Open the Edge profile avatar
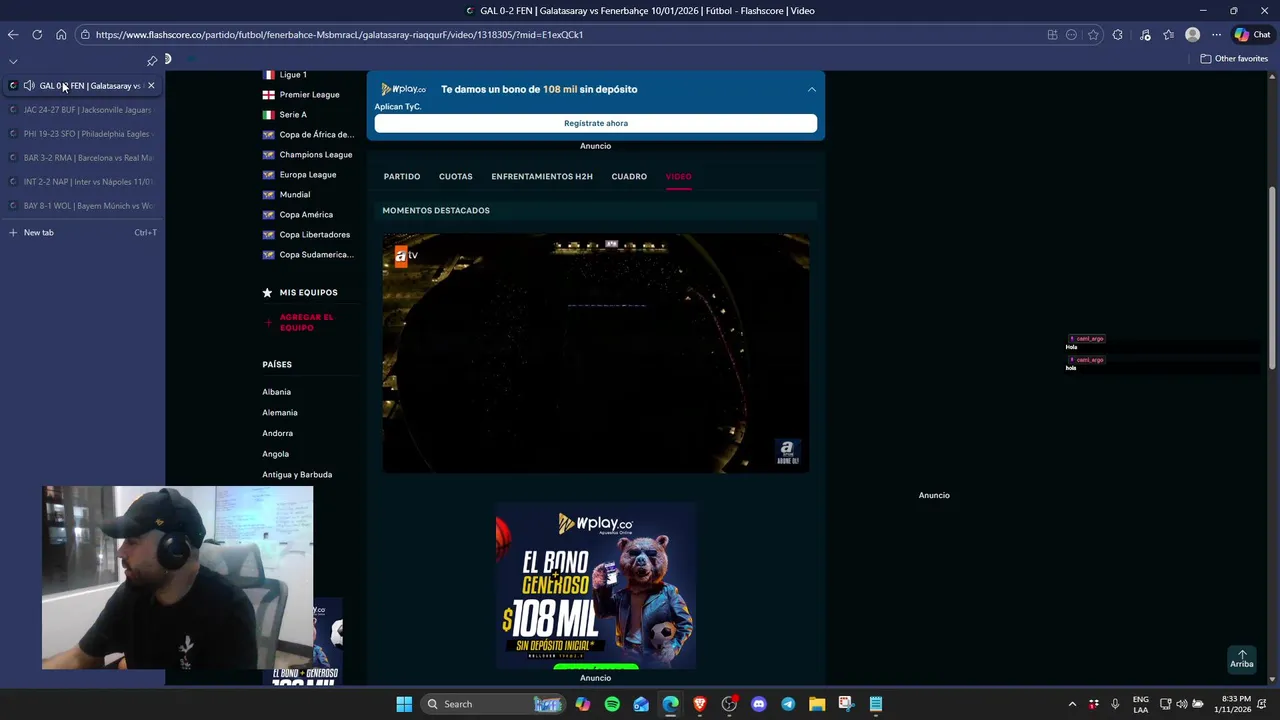 (x=1192, y=34)
